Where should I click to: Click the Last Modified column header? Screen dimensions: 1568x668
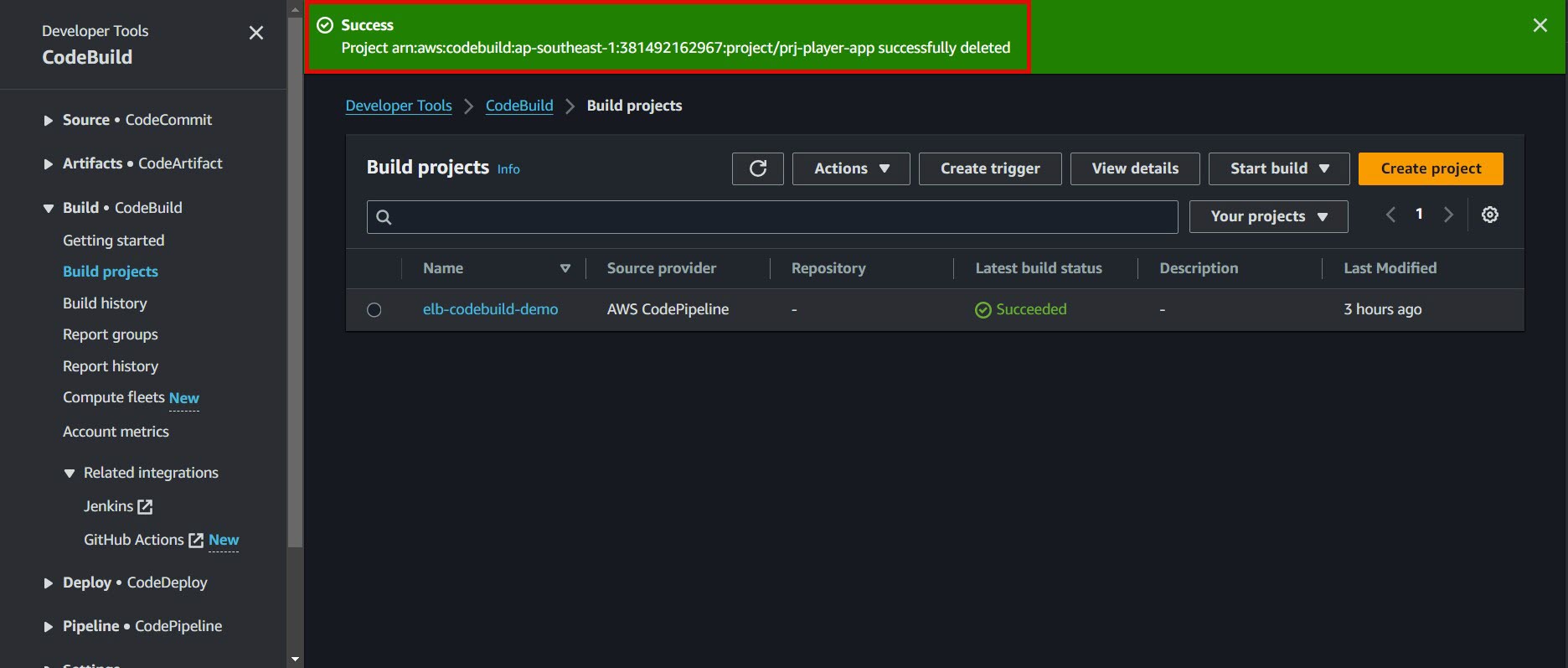(x=1390, y=268)
